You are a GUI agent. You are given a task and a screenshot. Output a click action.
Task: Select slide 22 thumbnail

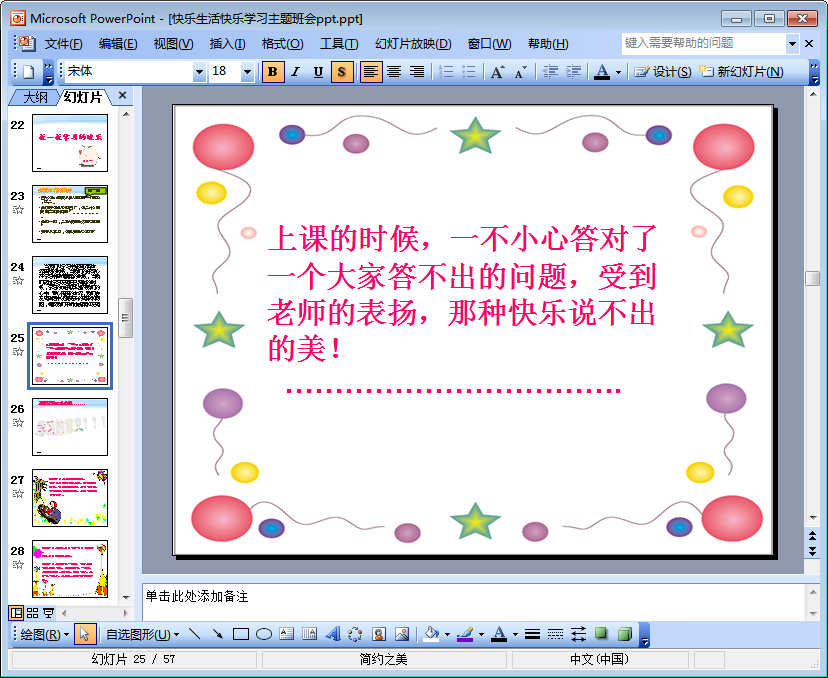70,143
